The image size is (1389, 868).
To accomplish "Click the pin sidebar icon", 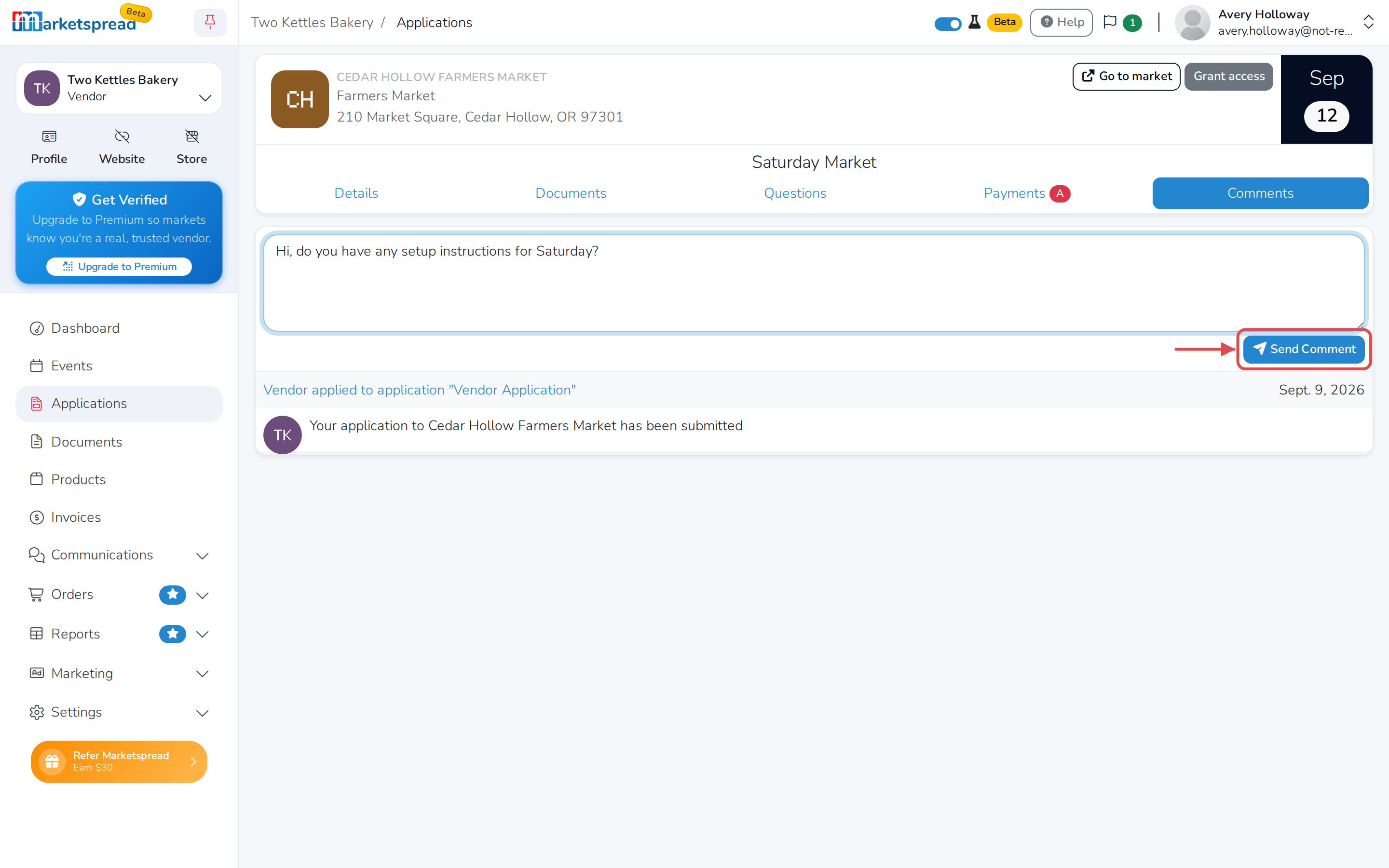I will pyautogui.click(x=210, y=22).
